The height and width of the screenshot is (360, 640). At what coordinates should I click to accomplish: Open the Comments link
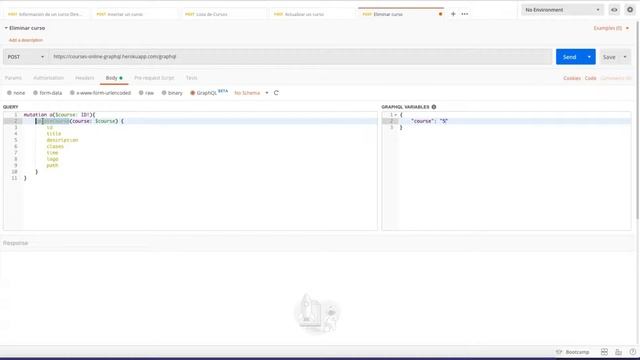click(616, 78)
